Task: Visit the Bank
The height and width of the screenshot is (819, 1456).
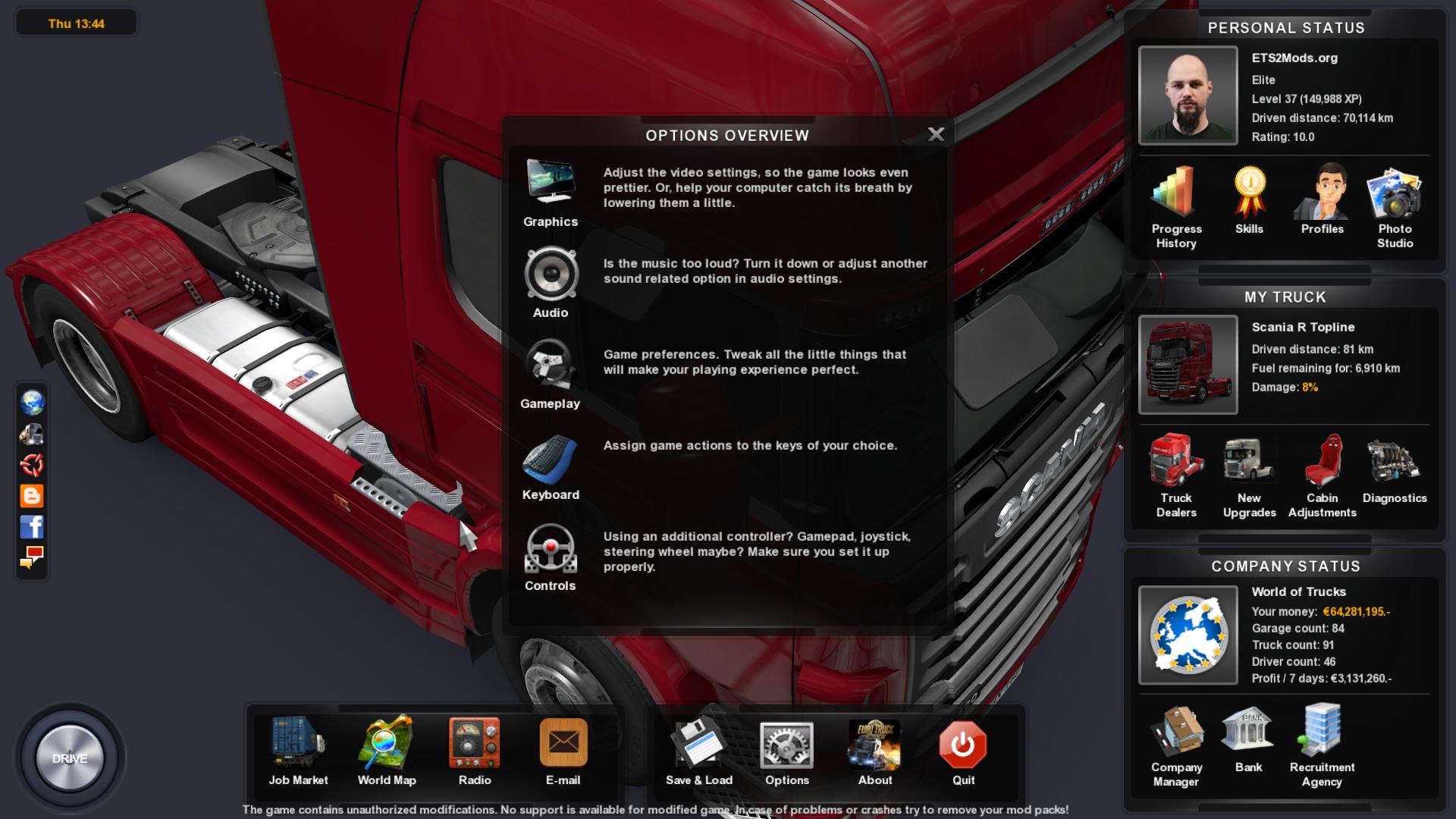Action: [x=1248, y=730]
